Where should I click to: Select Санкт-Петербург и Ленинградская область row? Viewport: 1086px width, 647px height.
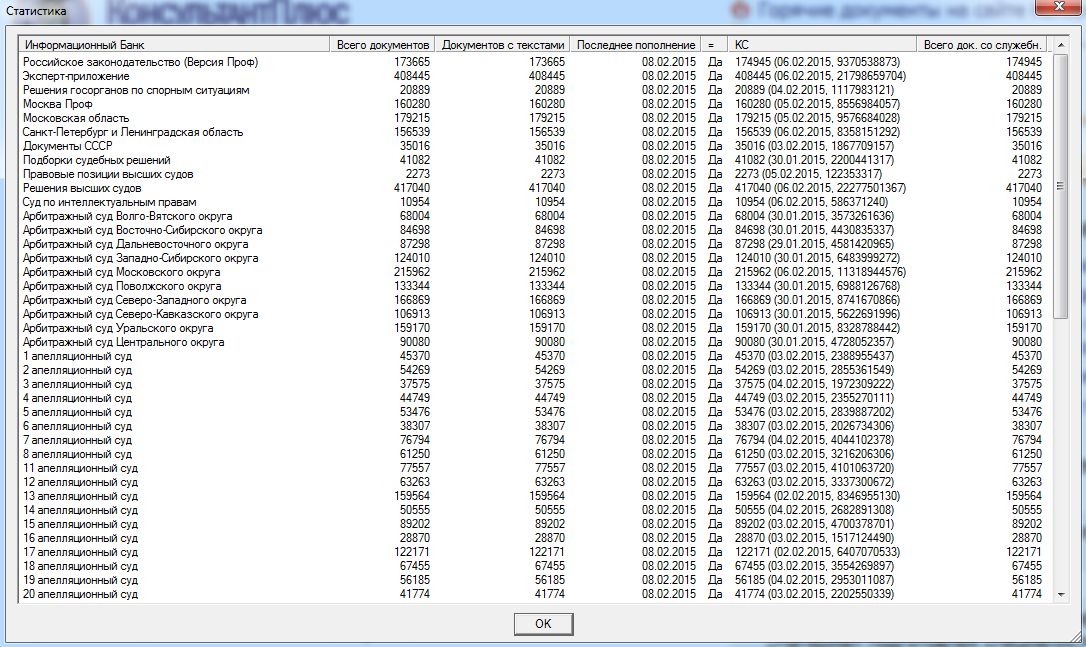click(533, 132)
